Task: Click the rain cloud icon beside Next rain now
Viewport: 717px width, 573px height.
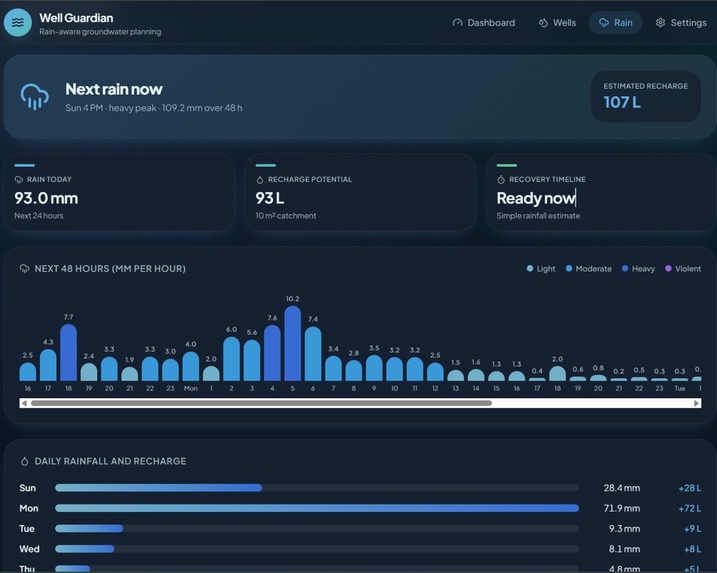Action: (35, 96)
